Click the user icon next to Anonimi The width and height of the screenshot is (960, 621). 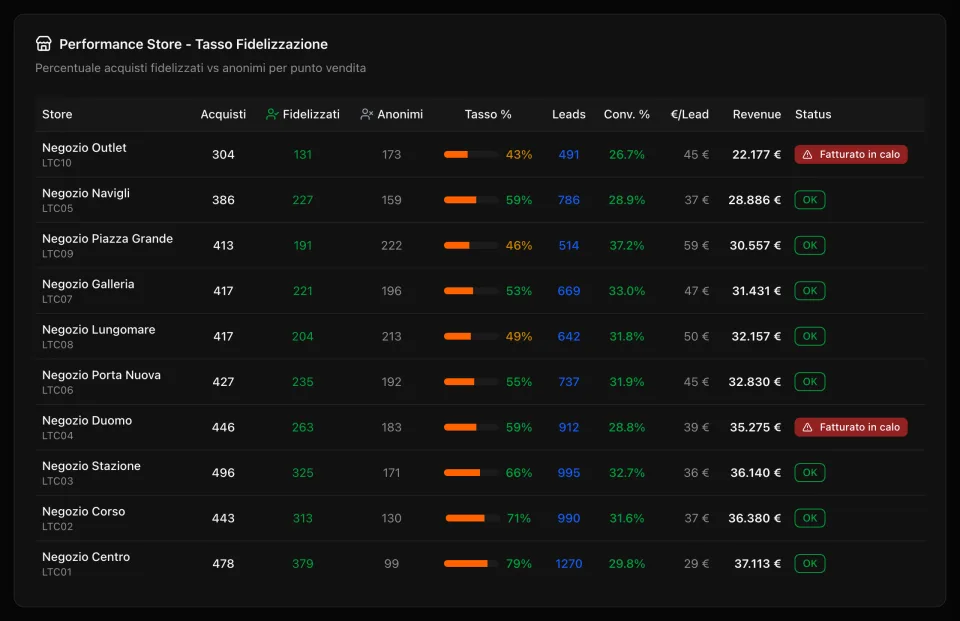click(x=366, y=115)
